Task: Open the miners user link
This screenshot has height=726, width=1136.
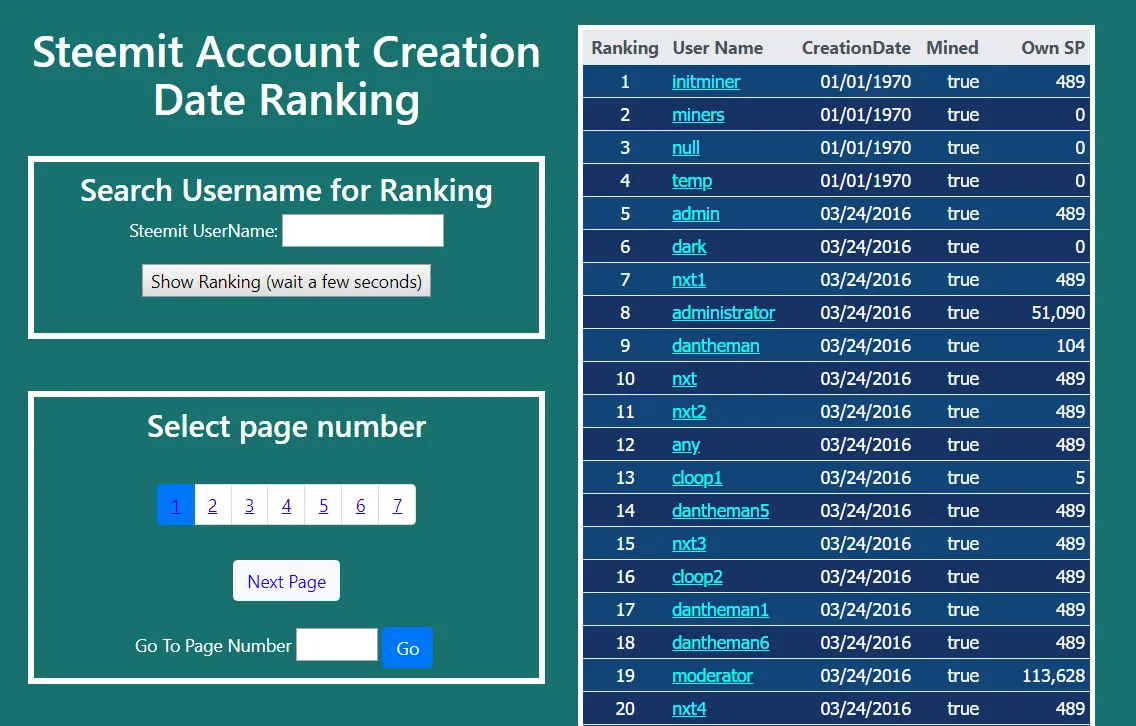Action: coord(698,115)
